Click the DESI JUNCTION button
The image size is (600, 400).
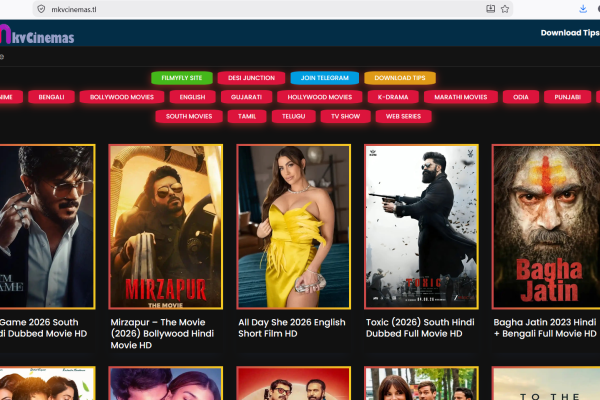point(251,78)
